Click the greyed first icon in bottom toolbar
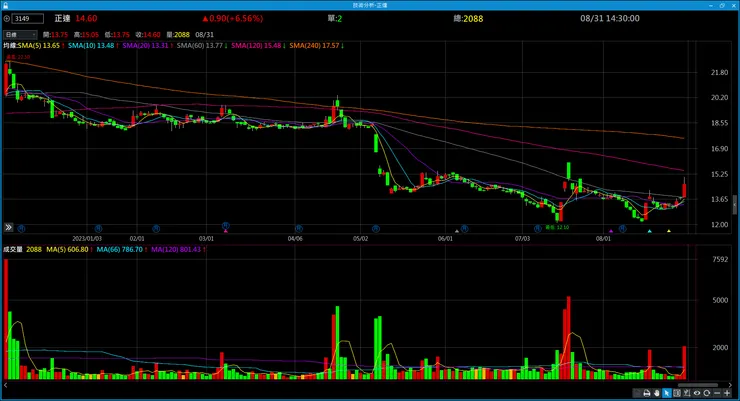This screenshot has height=401, width=740. (637, 393)
